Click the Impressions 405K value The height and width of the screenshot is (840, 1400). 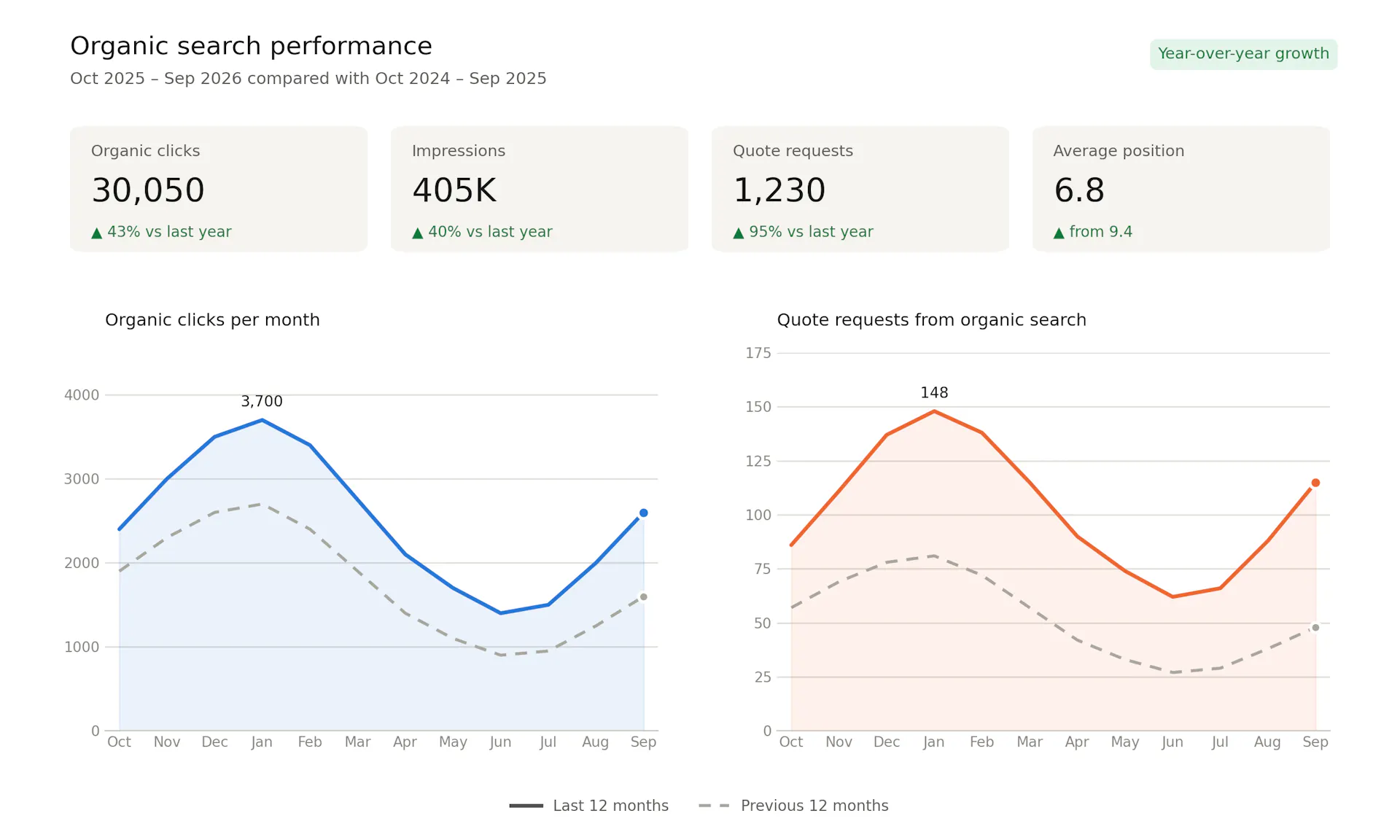(454, 190)
